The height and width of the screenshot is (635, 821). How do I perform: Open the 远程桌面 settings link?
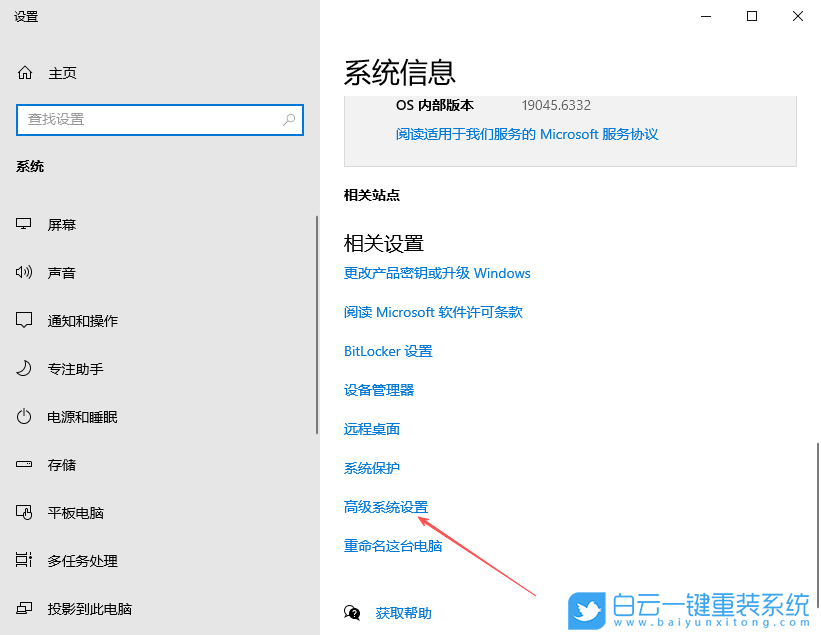click(371, 428)
